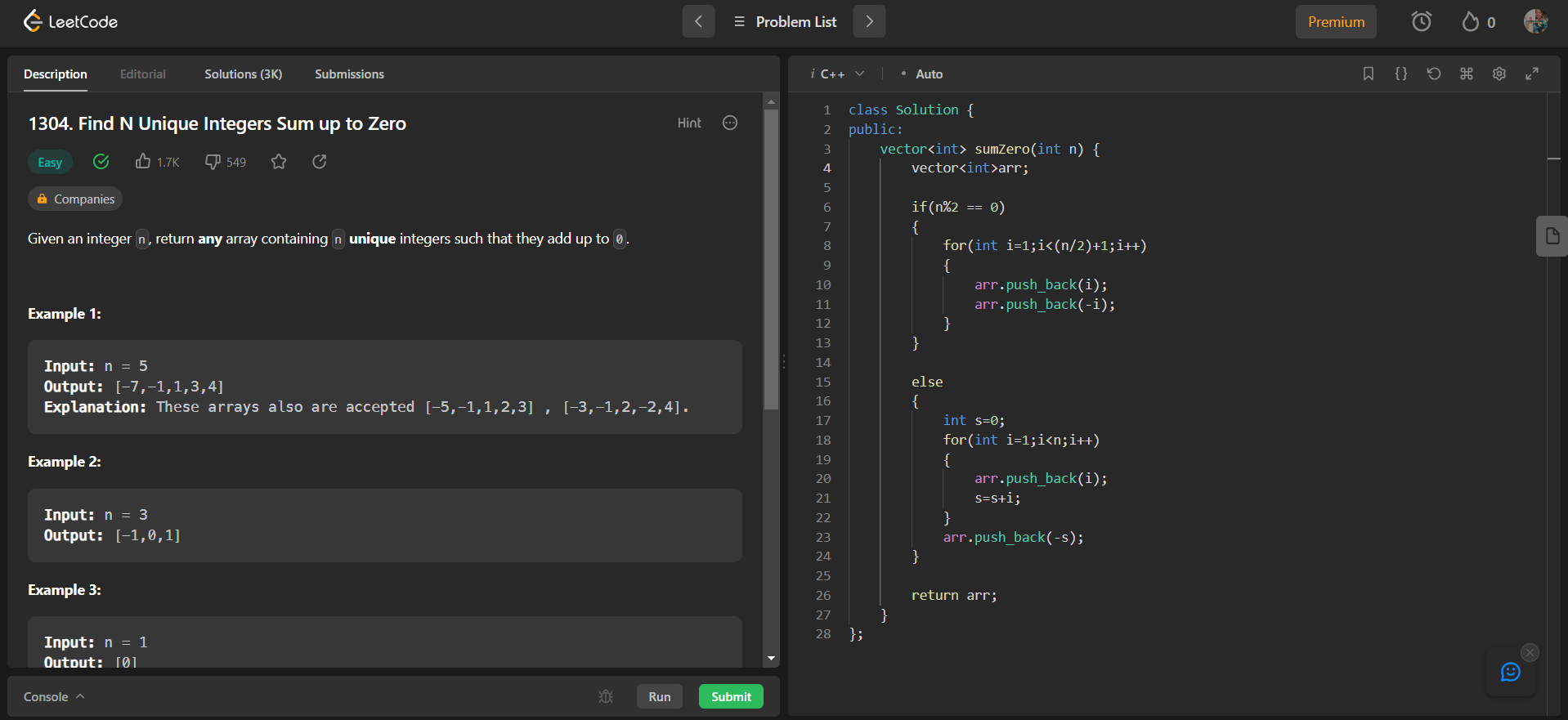1568x720 pixels.
Task: Go to next problem arrow
Action: pyautogui.click(x=869, y=21)
